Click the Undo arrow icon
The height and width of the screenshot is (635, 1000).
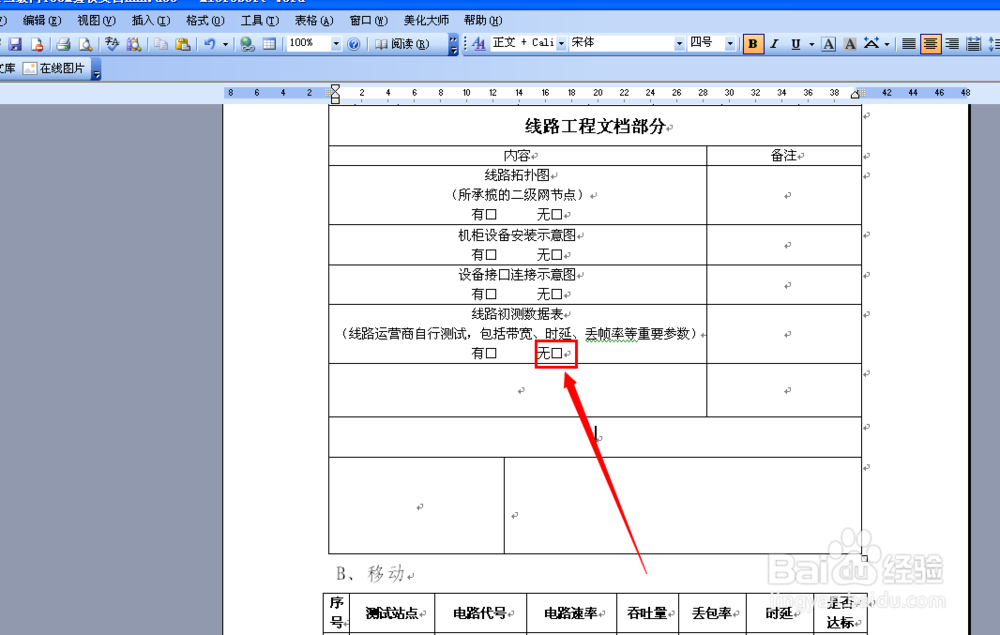(210, 44)
